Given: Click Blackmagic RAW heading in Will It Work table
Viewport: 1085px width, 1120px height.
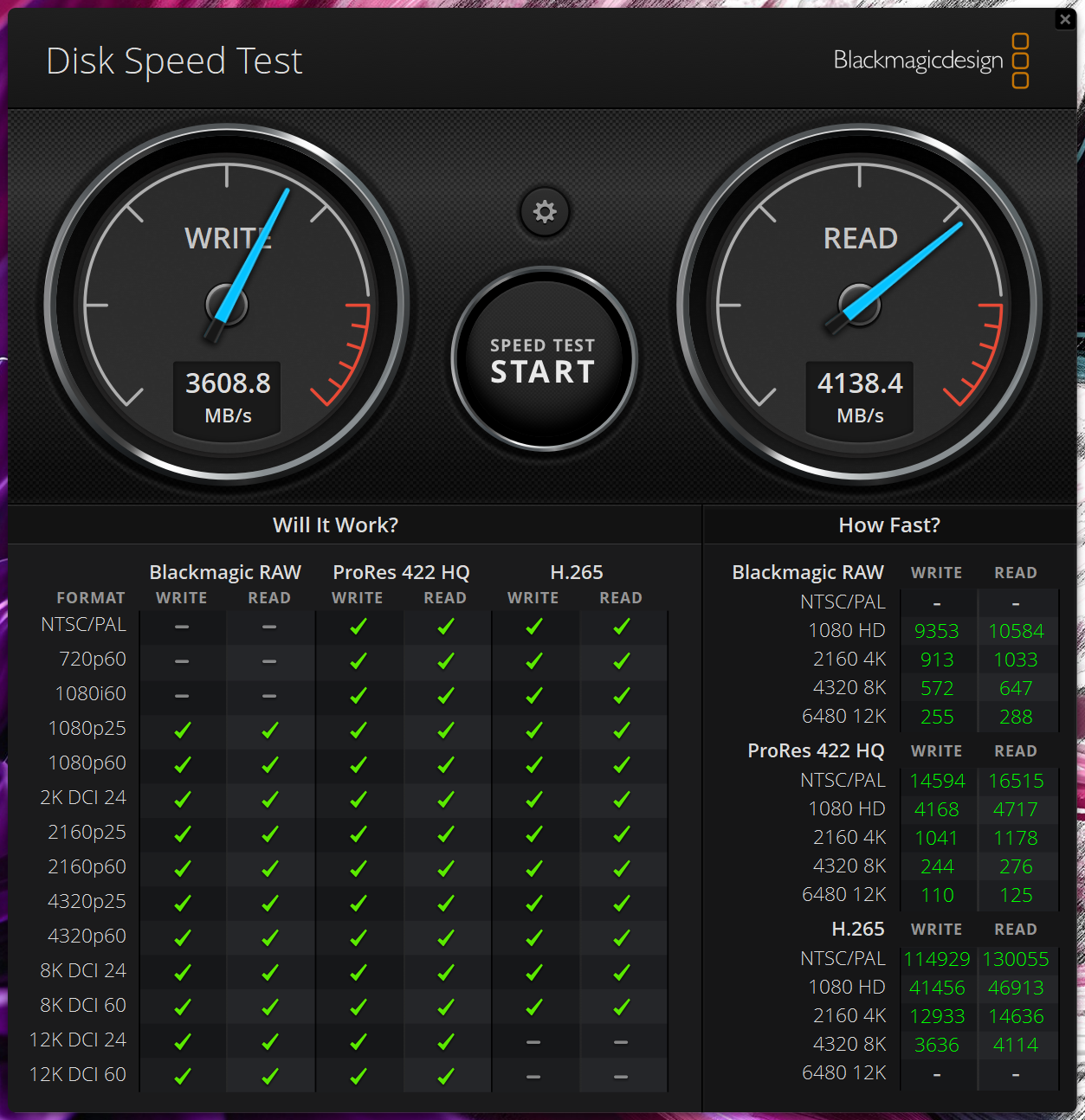Looking at the screenshot, I should click(x=225, y=572).
